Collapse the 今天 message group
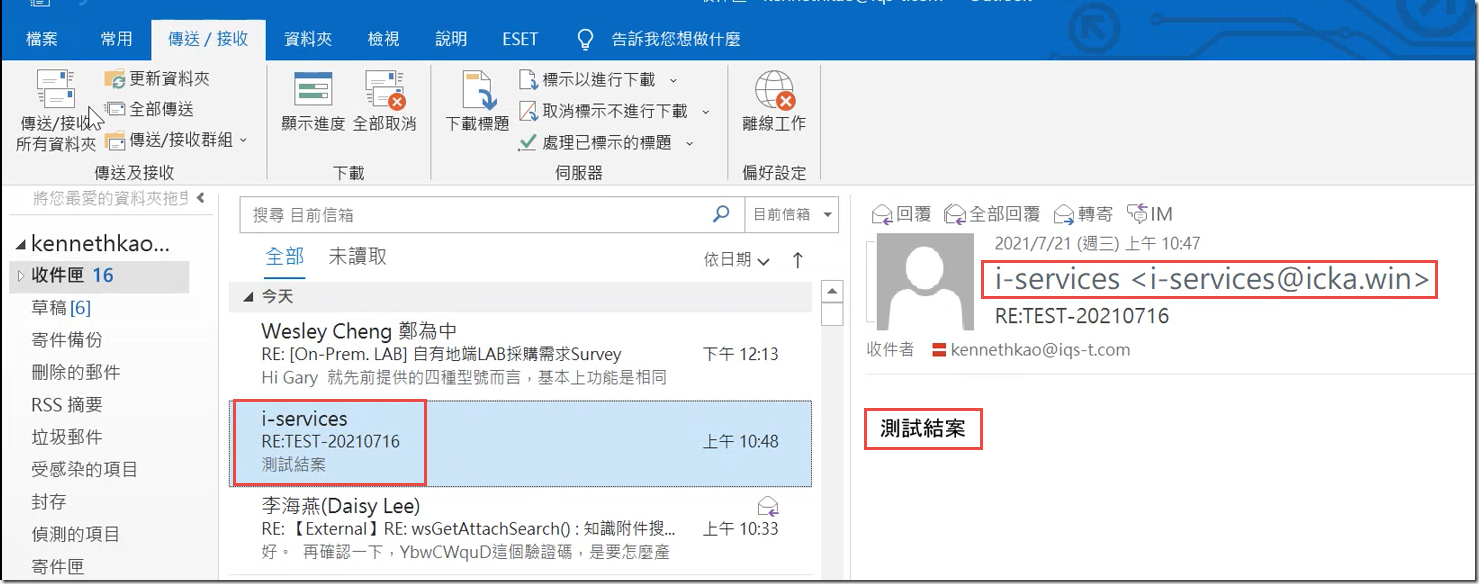 [x=249, y=297]
